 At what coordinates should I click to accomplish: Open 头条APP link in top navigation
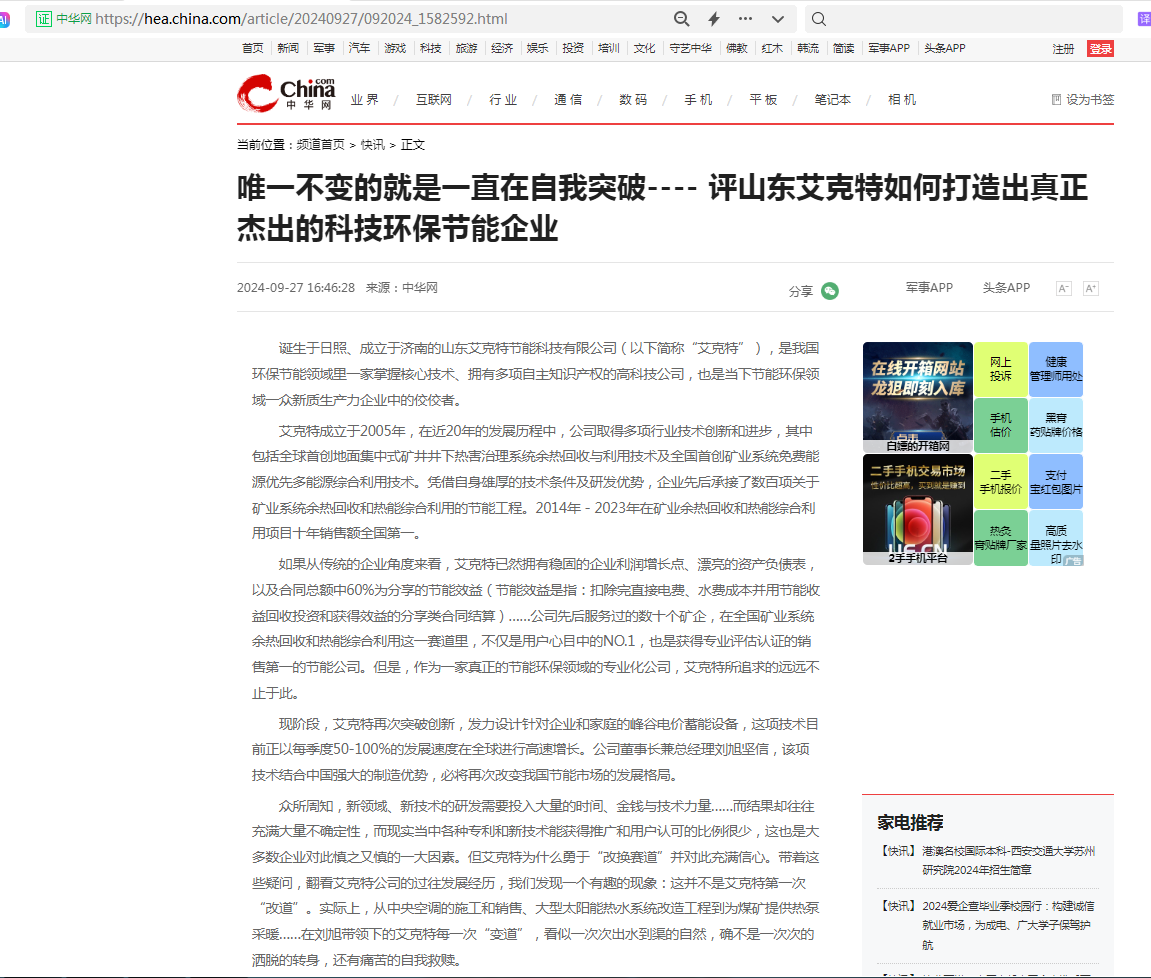click(x=944, y=48)
